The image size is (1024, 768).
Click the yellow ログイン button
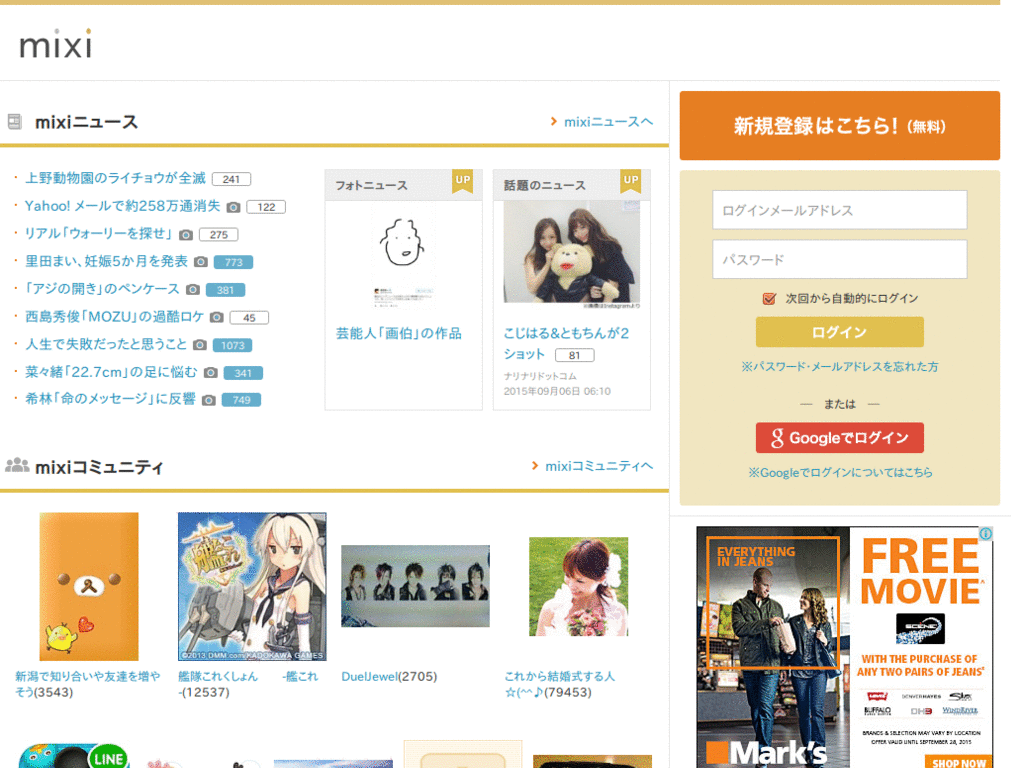click(x=840, y=332)
